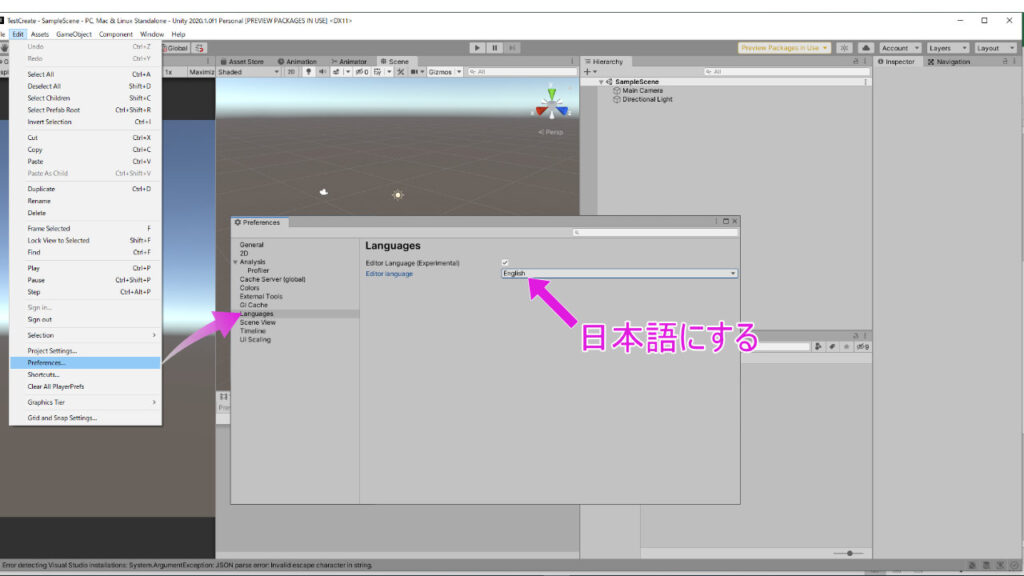Toggle scene lighting with the lightbulb icon
Image resolution: width=1024 pixels, height=576 pixels.
(x=309, y=72)
